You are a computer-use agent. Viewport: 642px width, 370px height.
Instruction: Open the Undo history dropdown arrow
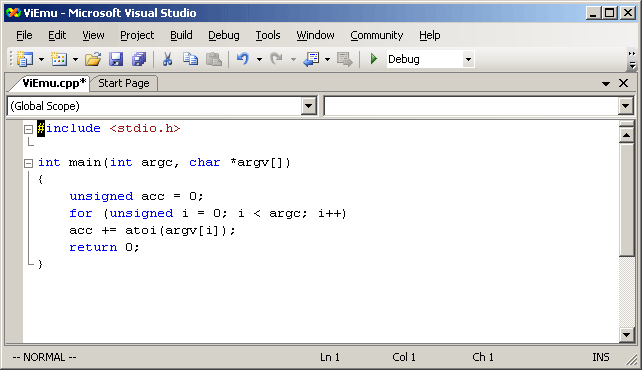260,60
